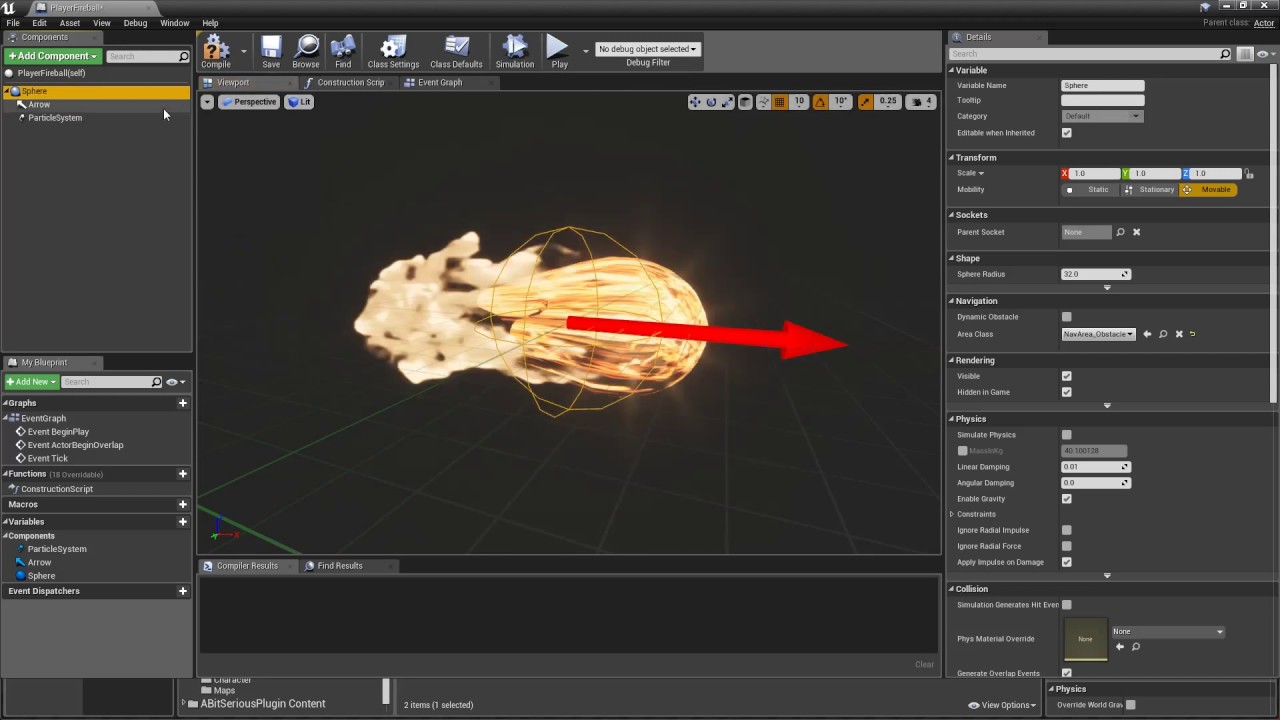Select PlayerFireball(self) root item

[51, 73]
